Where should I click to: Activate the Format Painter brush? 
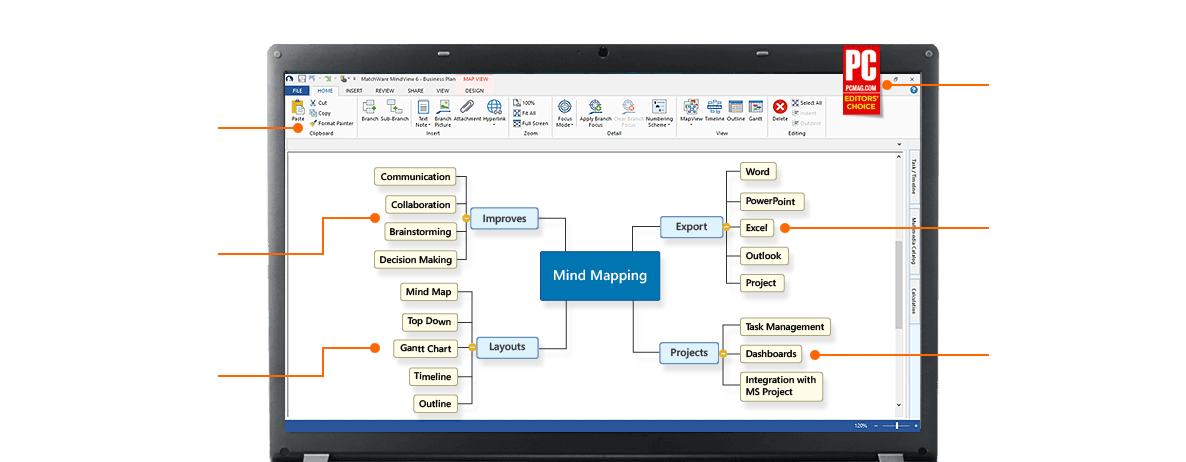[312, 123]
